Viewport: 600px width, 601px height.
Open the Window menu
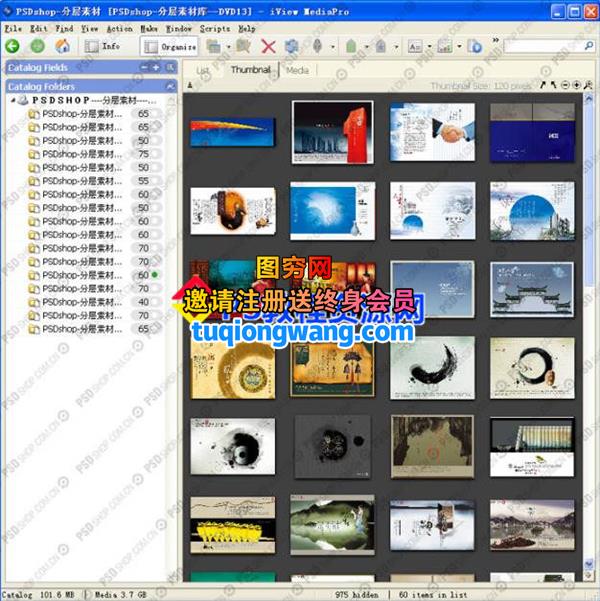click(x=178, y=29)
